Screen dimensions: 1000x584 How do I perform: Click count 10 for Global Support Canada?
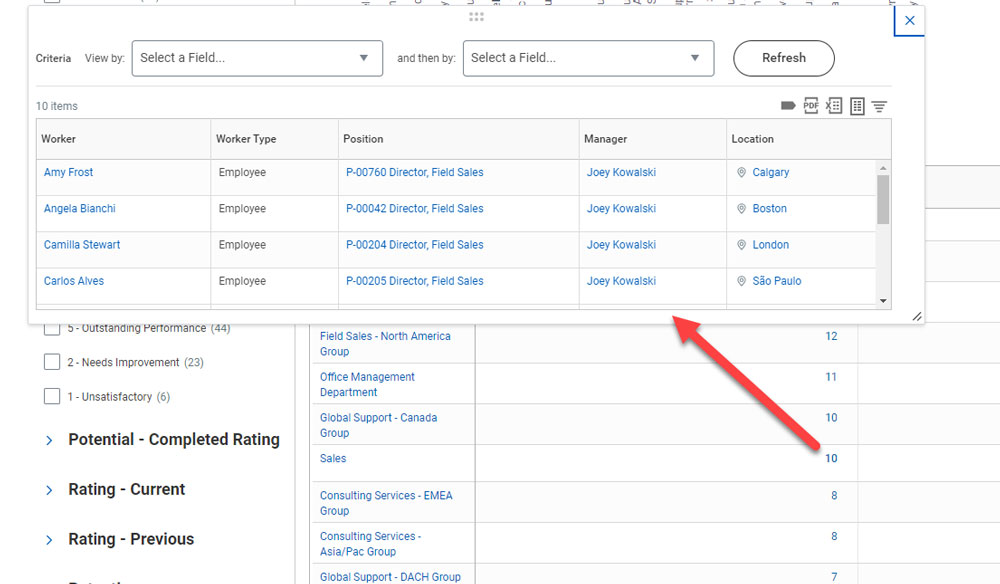[831, 418]
